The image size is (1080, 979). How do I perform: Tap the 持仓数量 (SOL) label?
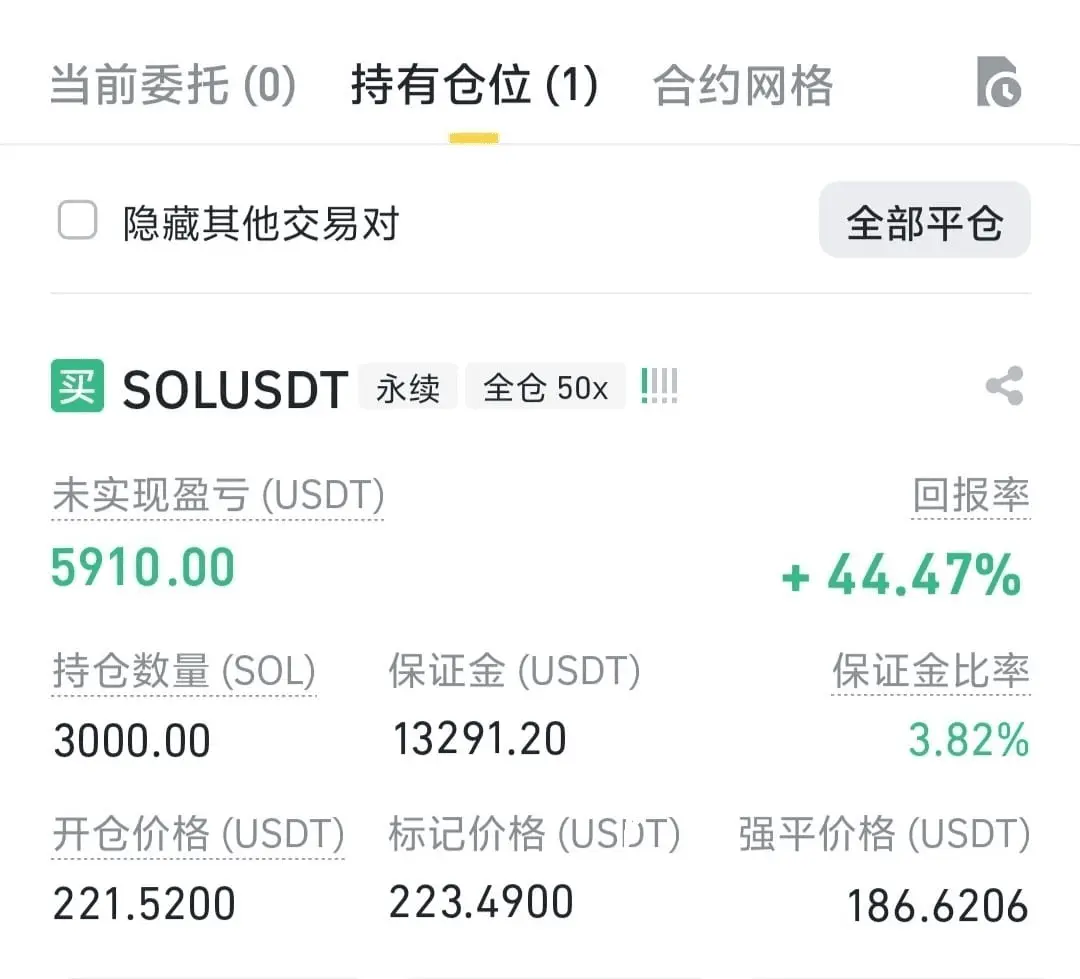pyautogui.click(x=184, y=670)
